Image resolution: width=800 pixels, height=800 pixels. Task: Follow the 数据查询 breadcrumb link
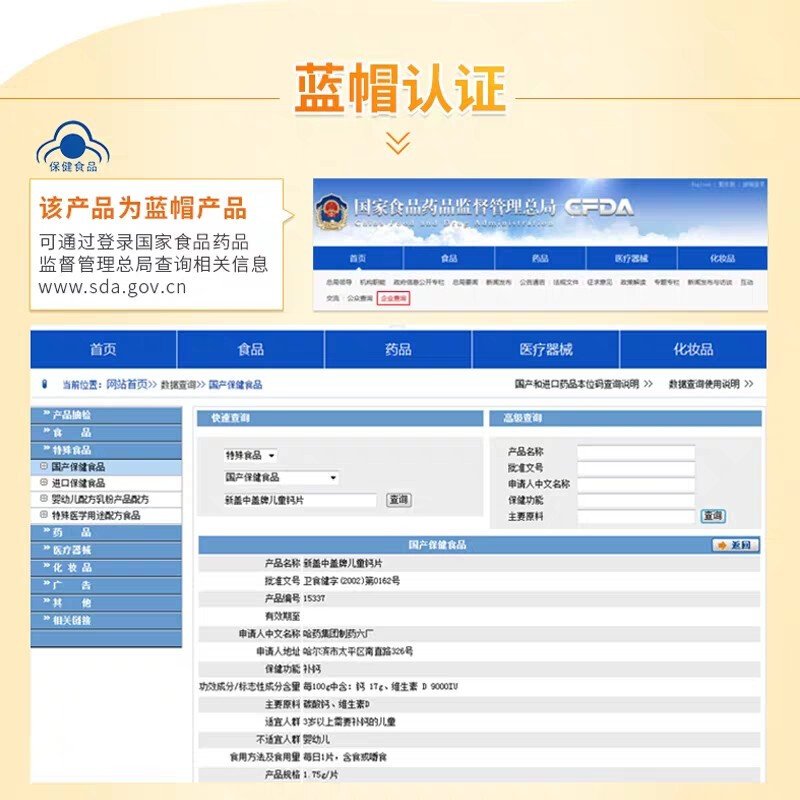(179, 385)
